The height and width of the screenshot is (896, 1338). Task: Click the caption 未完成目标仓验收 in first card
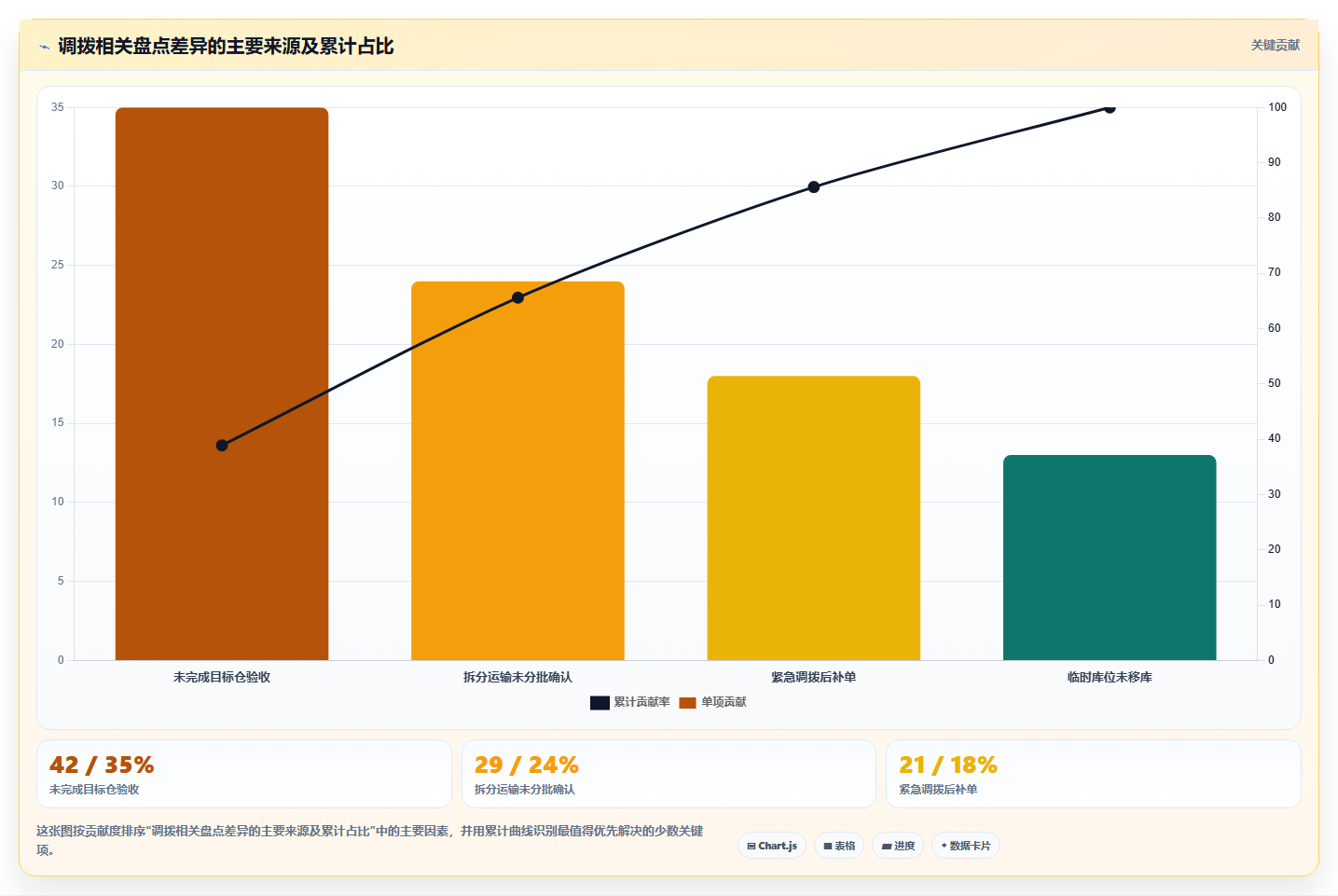pyautogui.click(x=94, y=789)
